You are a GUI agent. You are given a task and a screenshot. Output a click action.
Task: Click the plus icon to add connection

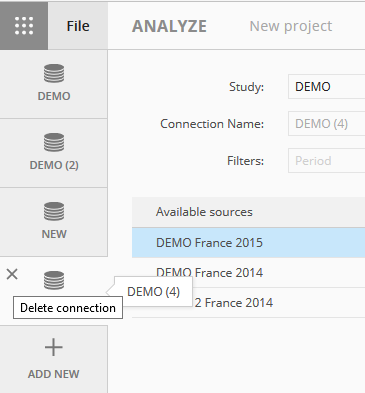pyautogui.click(x=54, y=347)
